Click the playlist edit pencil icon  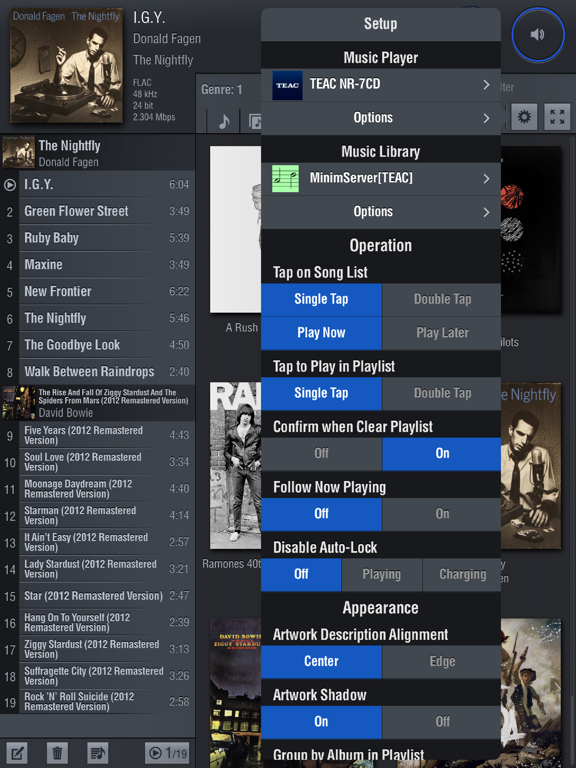[17, 753]
